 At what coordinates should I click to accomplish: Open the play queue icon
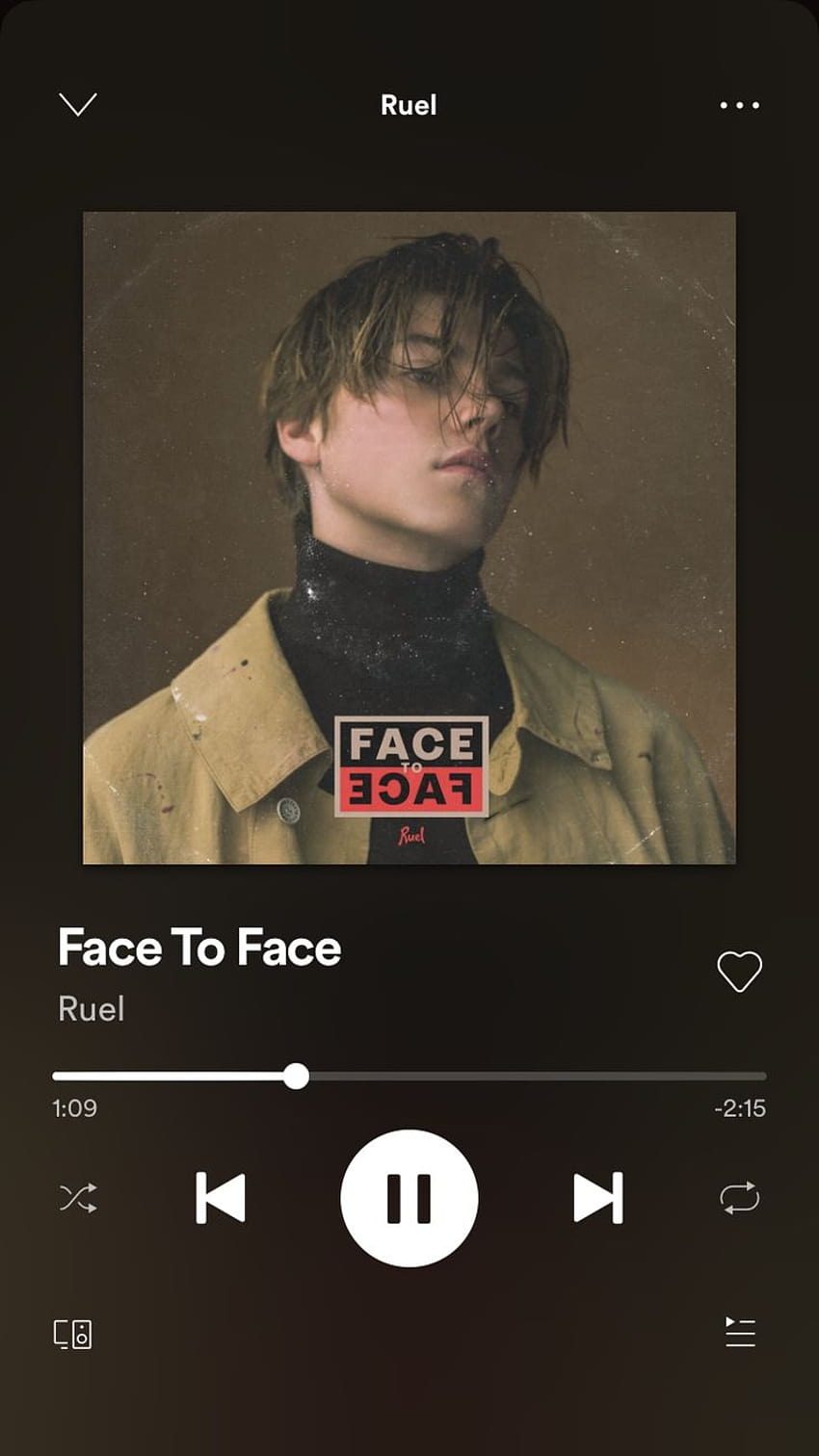click(x=740, y=1333)
